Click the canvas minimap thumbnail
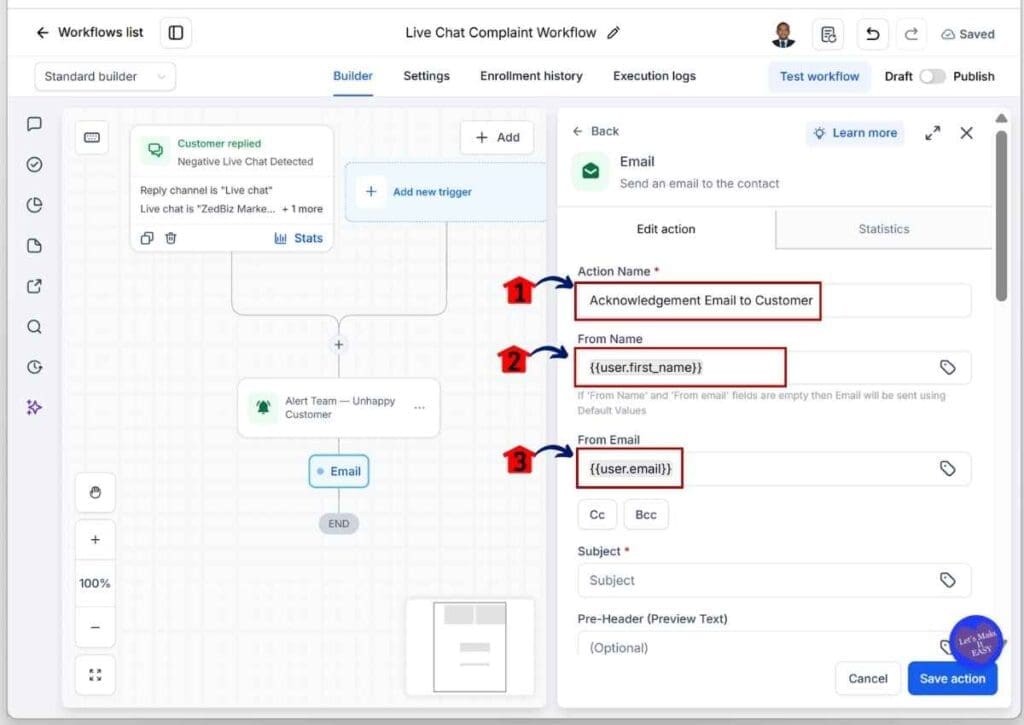This screenshot has width=1024, height=725. point(470,647)
